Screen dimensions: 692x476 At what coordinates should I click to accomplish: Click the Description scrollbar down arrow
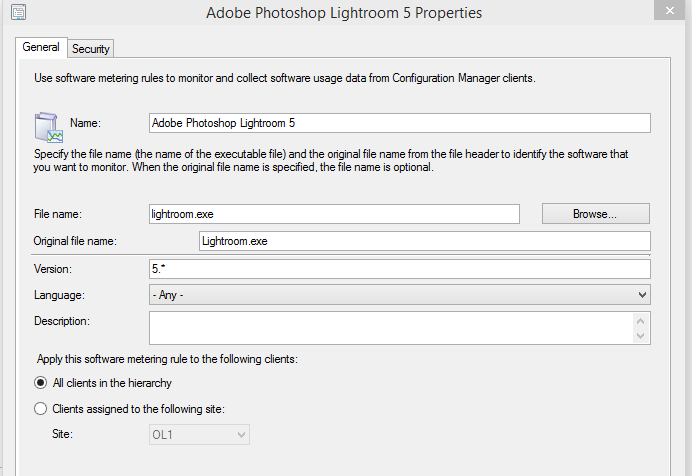[x=640, y=336]
